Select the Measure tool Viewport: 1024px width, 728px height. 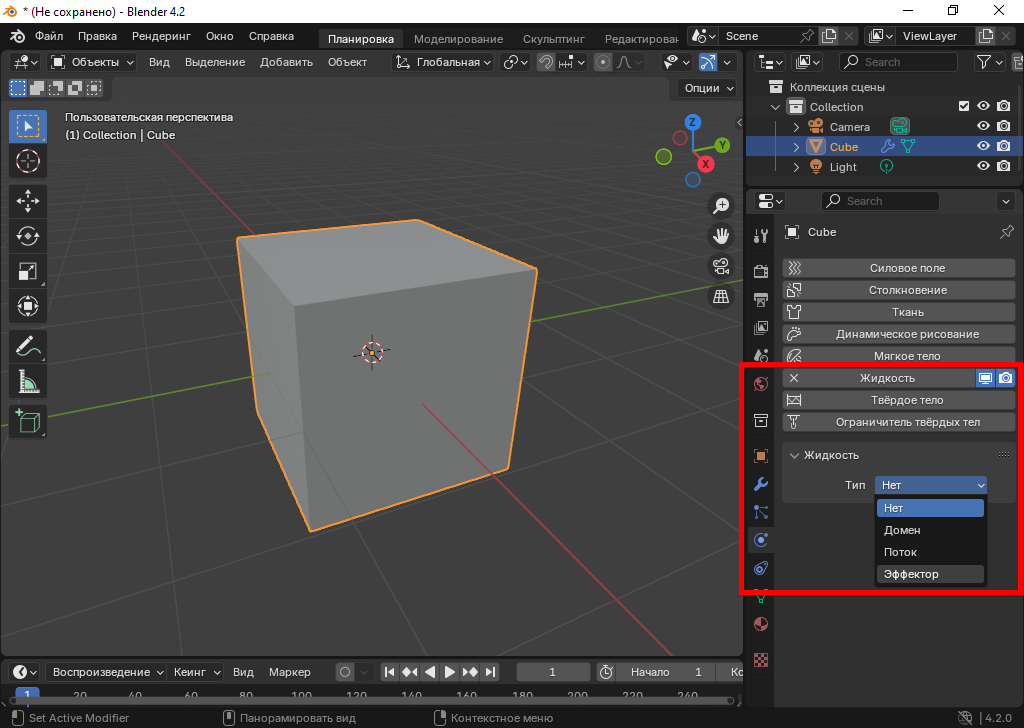(x=28, y=383)
